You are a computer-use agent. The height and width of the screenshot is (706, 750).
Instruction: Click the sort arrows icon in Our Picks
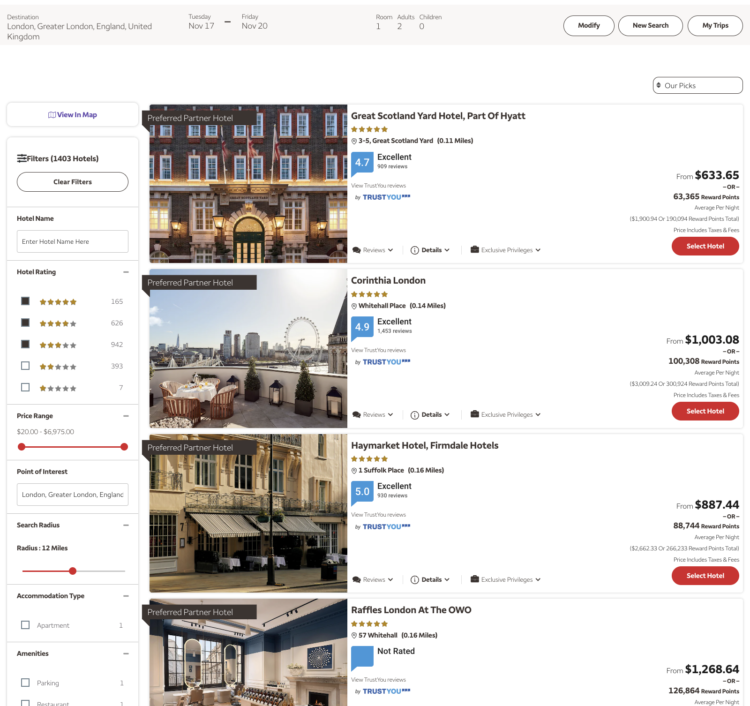659,86
